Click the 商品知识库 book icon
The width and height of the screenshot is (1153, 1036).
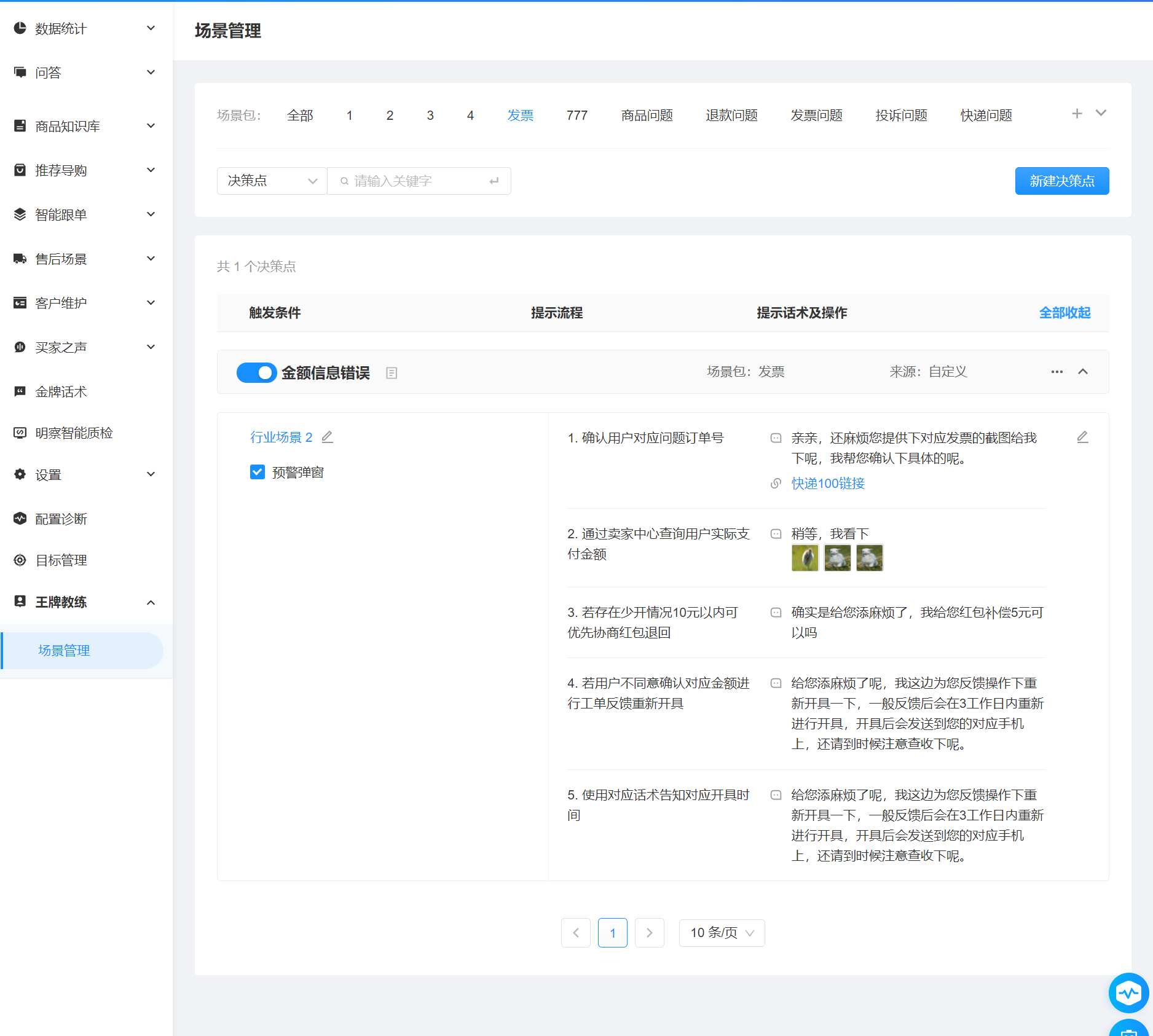pyautogui.click(x=20, y=126)
